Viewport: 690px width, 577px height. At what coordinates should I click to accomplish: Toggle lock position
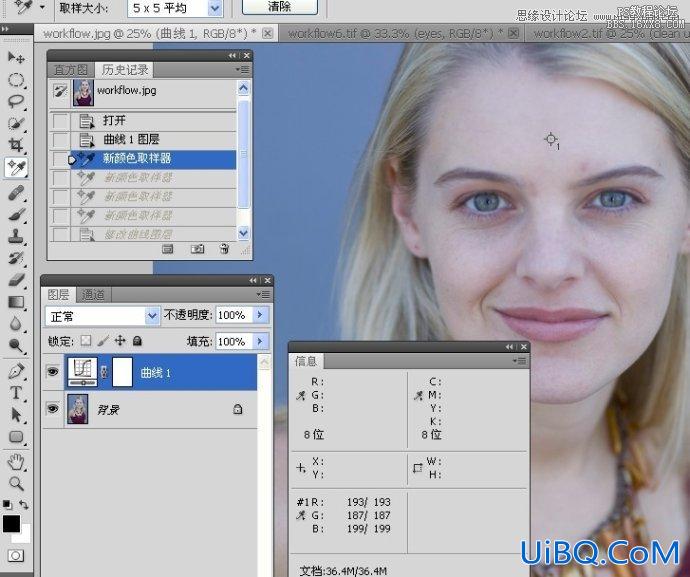coord(120,341)
